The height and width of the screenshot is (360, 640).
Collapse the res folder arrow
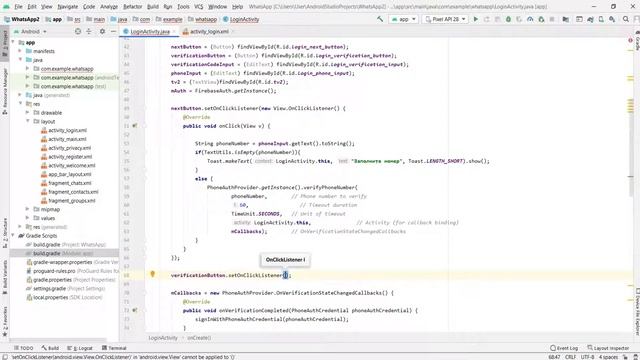(x=20, y=104)
